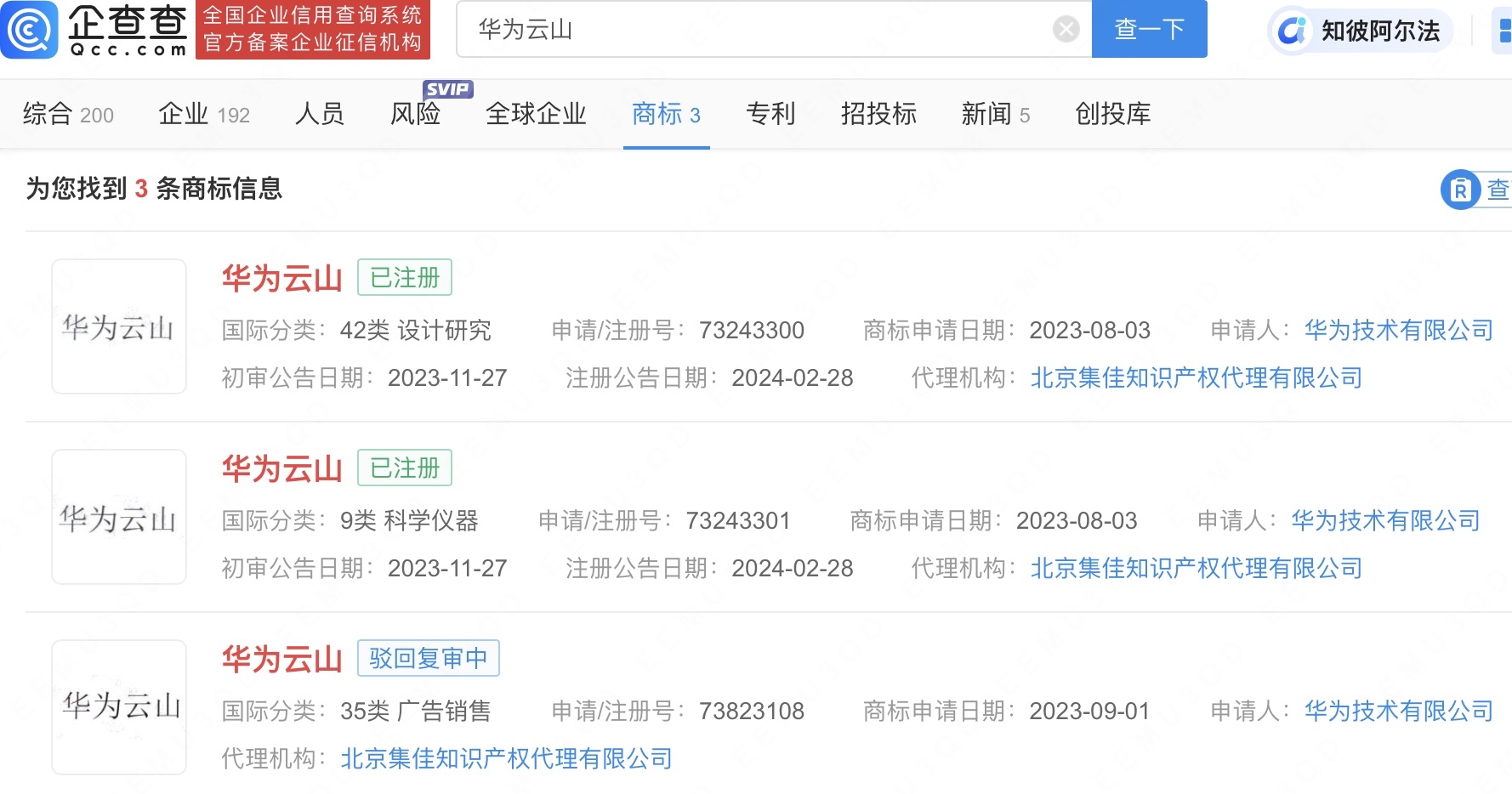The image size is (1512, 794).
Task: Click the partially visible blue icon at top right
Action: click(1503, 31)
